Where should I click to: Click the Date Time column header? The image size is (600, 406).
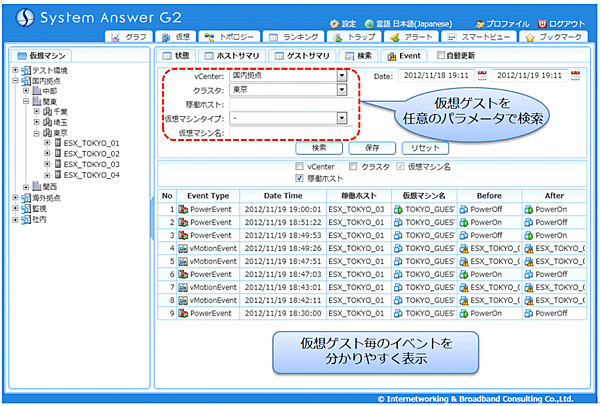coord(283,196)
